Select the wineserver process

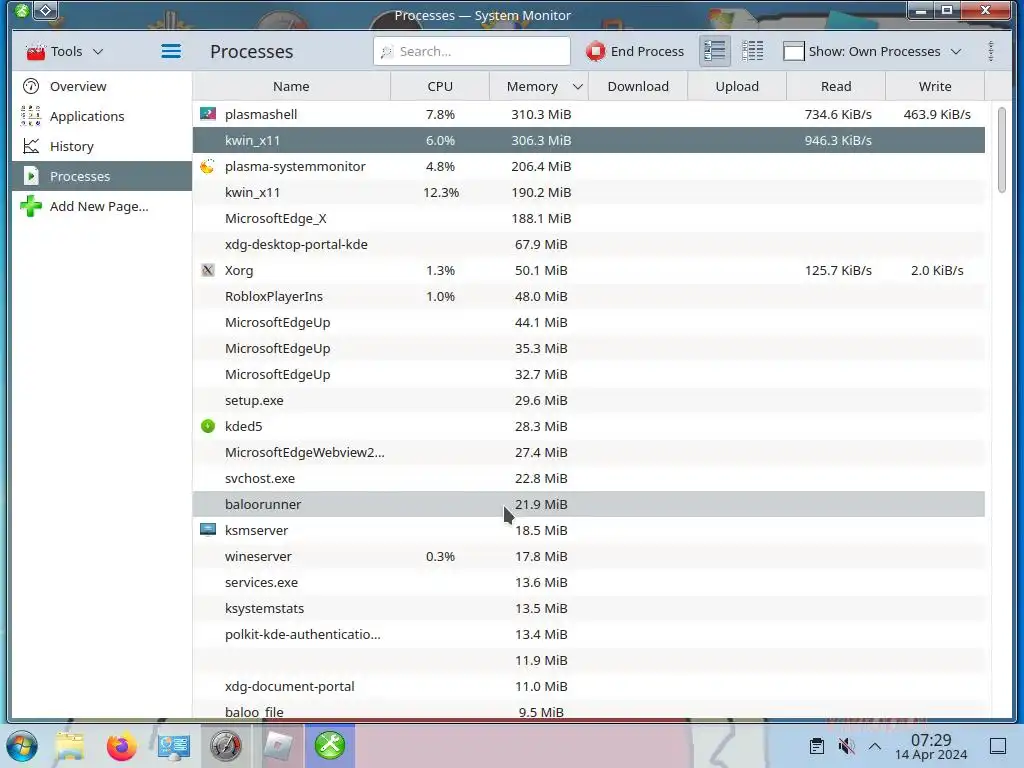(588, 556)
